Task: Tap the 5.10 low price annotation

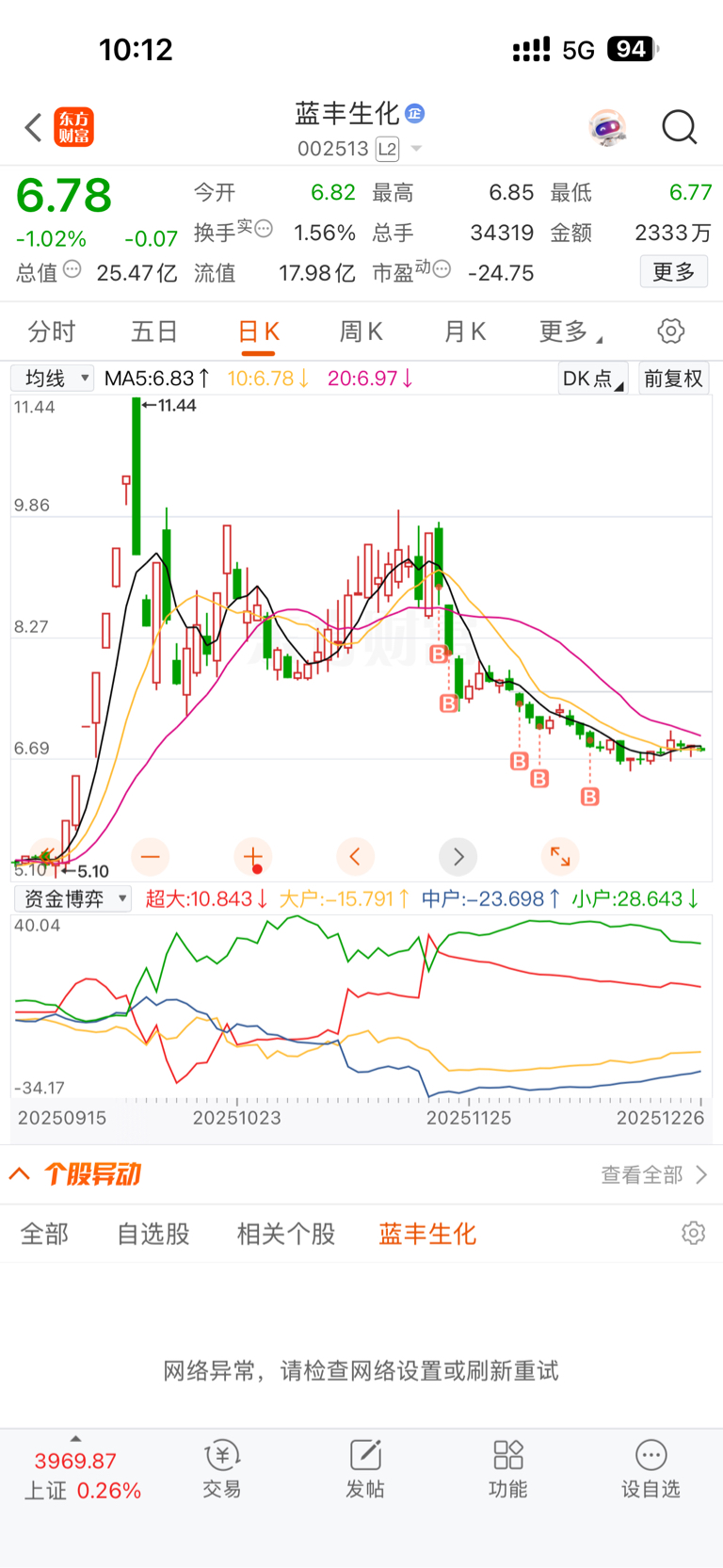Action: pos(87,871)
